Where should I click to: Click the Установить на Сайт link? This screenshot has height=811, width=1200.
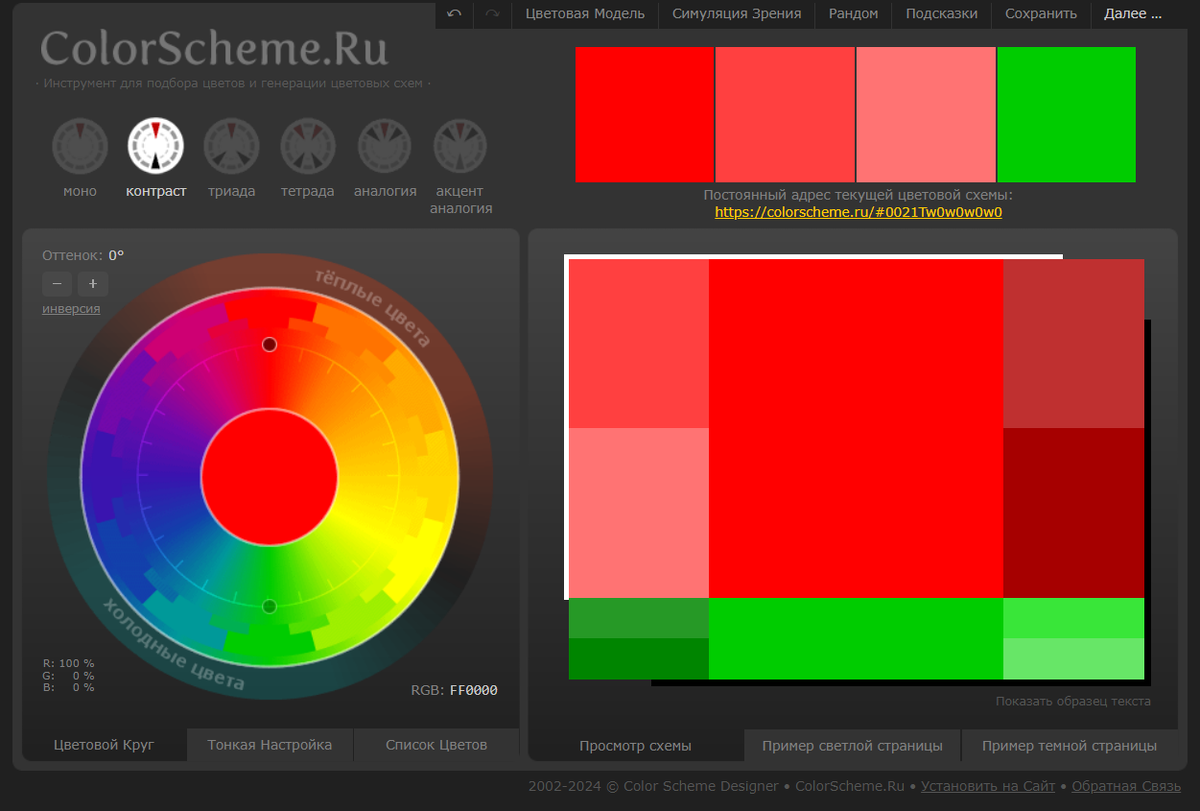click(988, 786)
